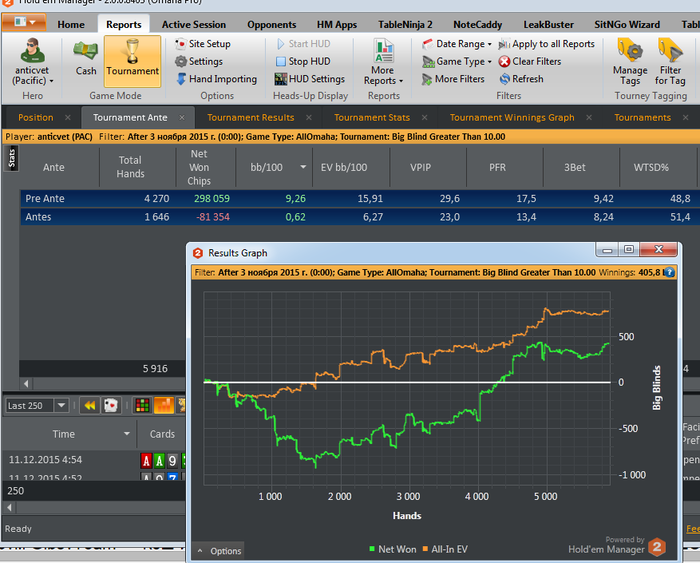Toggle the Tournament game mode button
Viewport: 700px width, 563px height.
[132, 61]
